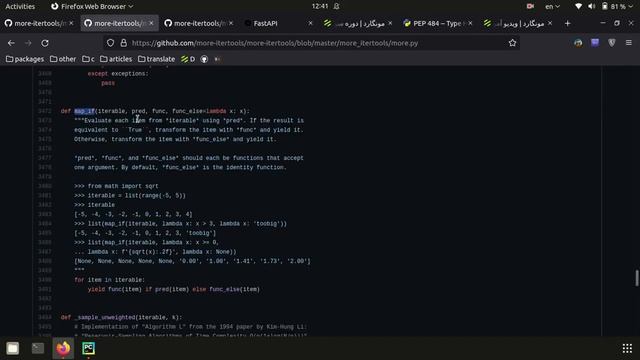Open a new browser tab
The width and height of the screenshot is (640, 360).
(567, 23)
